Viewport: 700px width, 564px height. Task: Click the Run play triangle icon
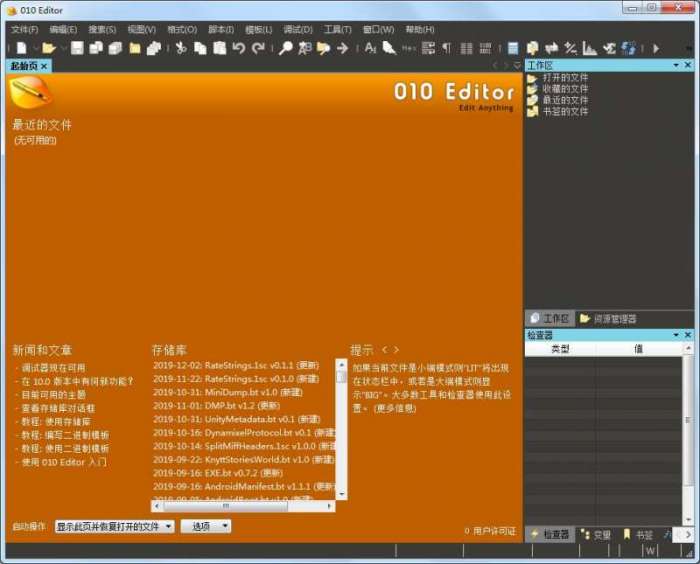pos(656,48)
